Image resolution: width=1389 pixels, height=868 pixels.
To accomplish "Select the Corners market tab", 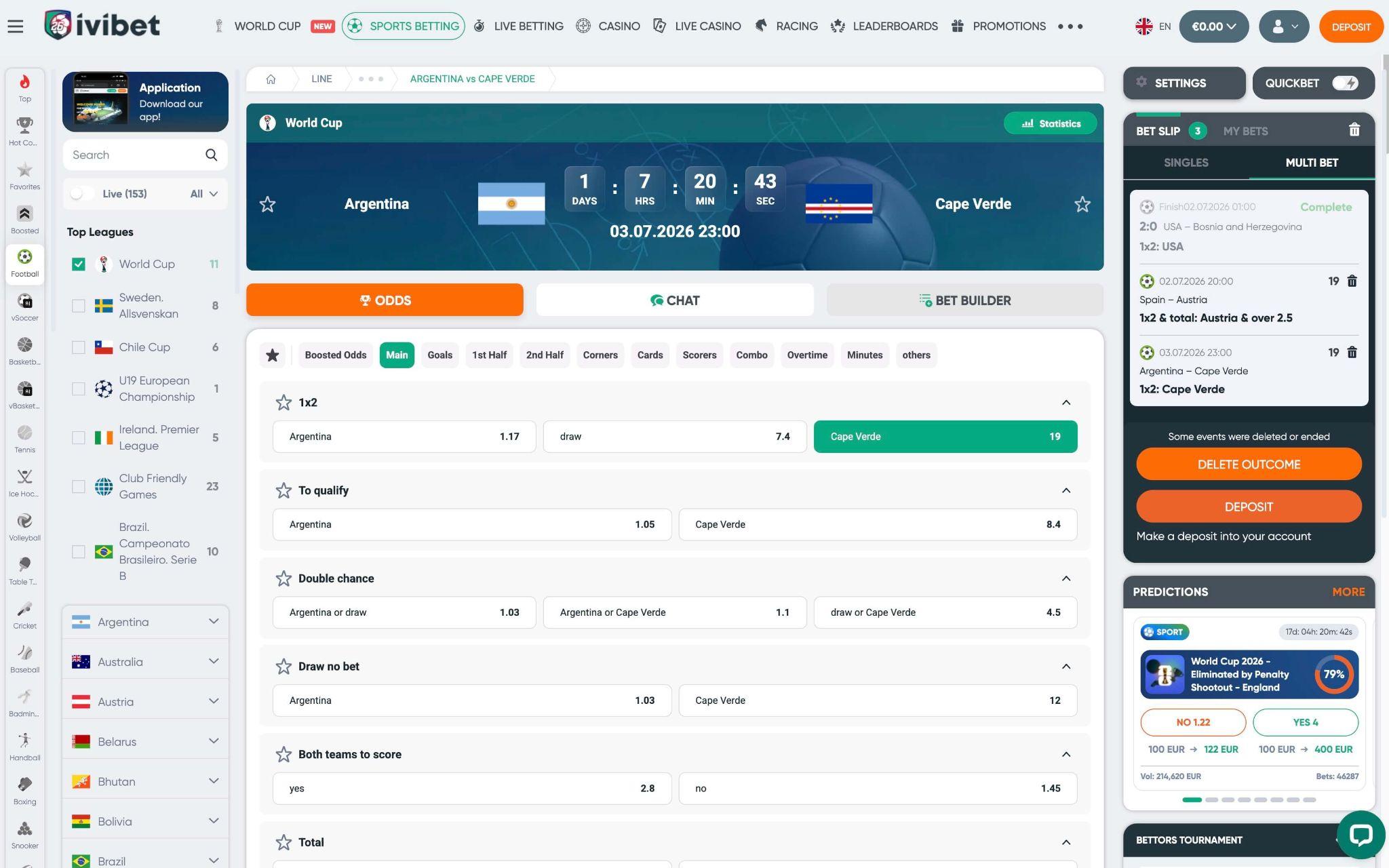I will coord(600,355).
